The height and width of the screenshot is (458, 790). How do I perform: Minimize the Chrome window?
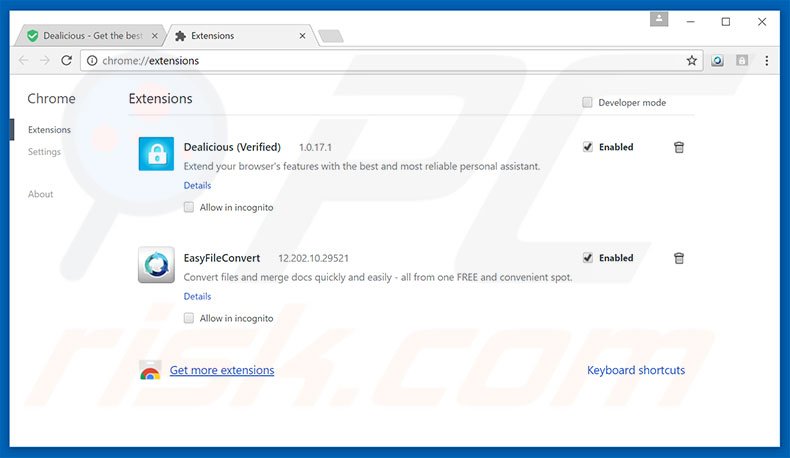(x=690, y=22)
